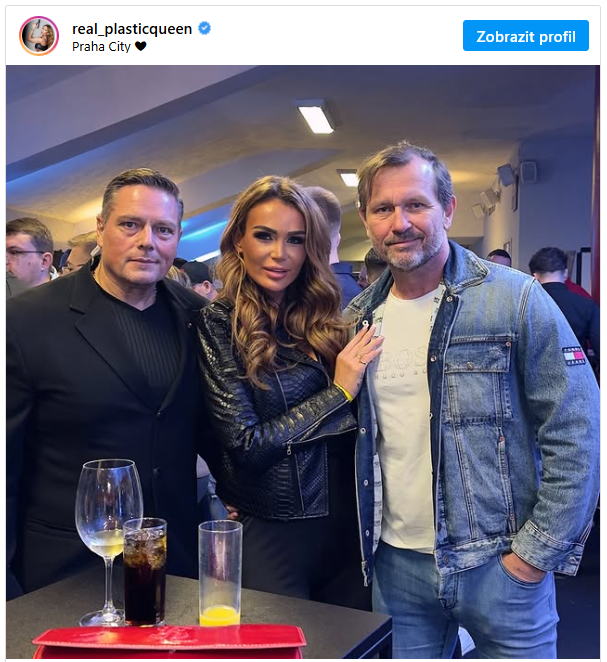
Task: Click the real_plasticqueen username link
Action: (132, 29)
